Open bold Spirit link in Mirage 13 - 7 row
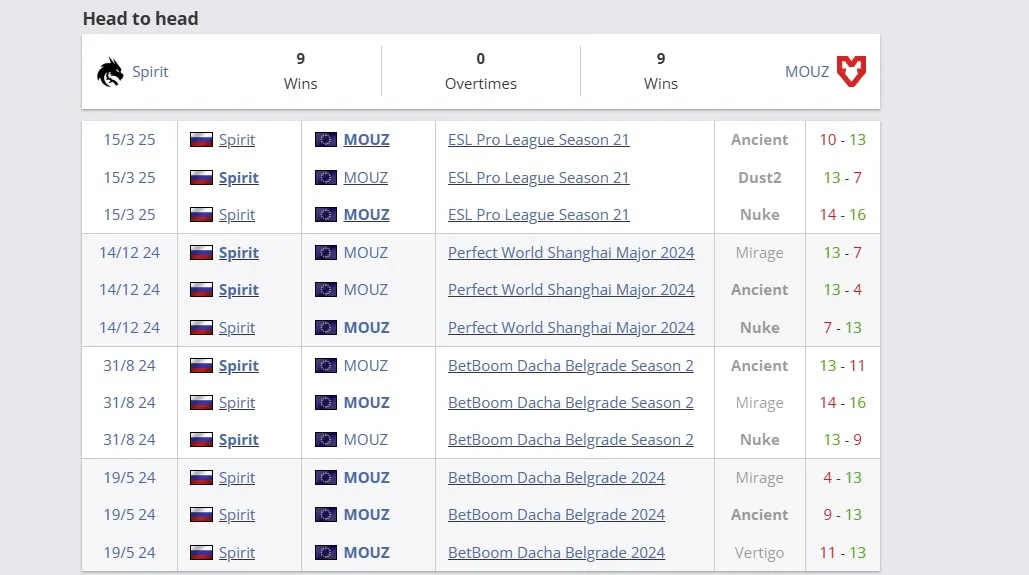The height and width of the screenshot is (575, 1029). [239, 253]
